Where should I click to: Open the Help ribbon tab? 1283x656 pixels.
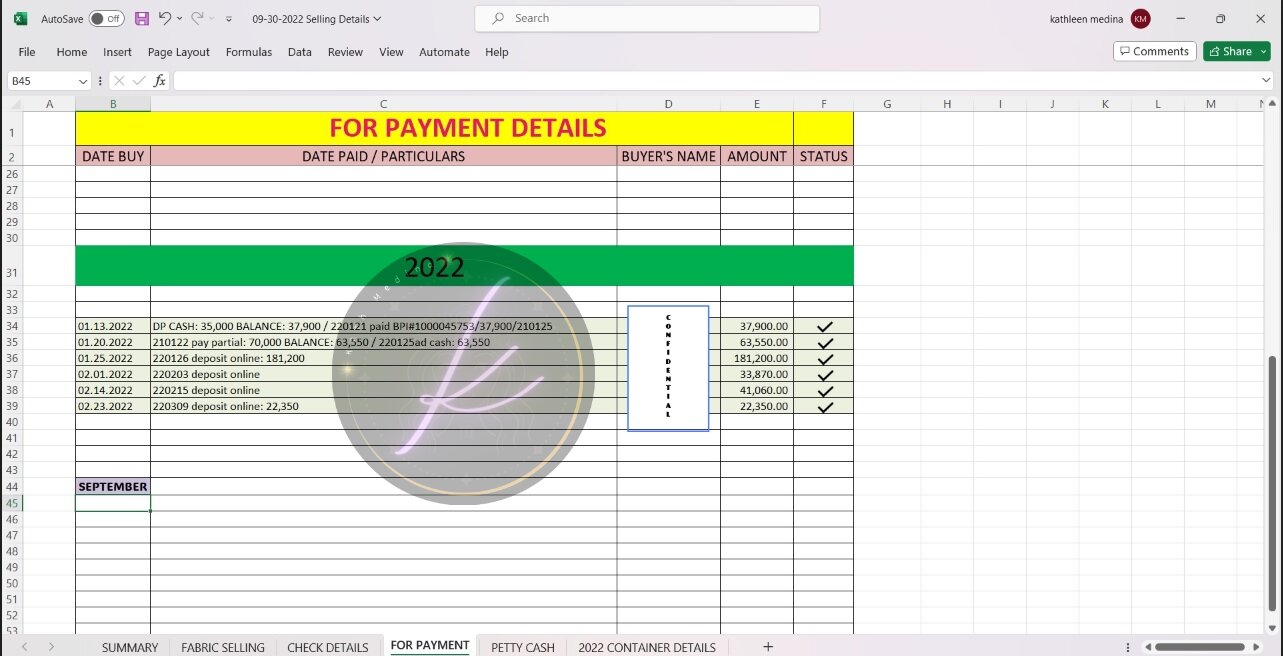(497, 52)
